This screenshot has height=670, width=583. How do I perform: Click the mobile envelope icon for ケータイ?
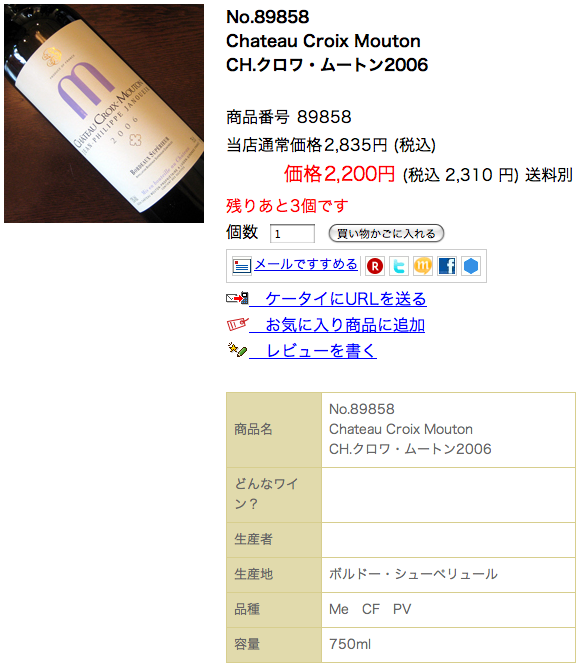[237, 297]
